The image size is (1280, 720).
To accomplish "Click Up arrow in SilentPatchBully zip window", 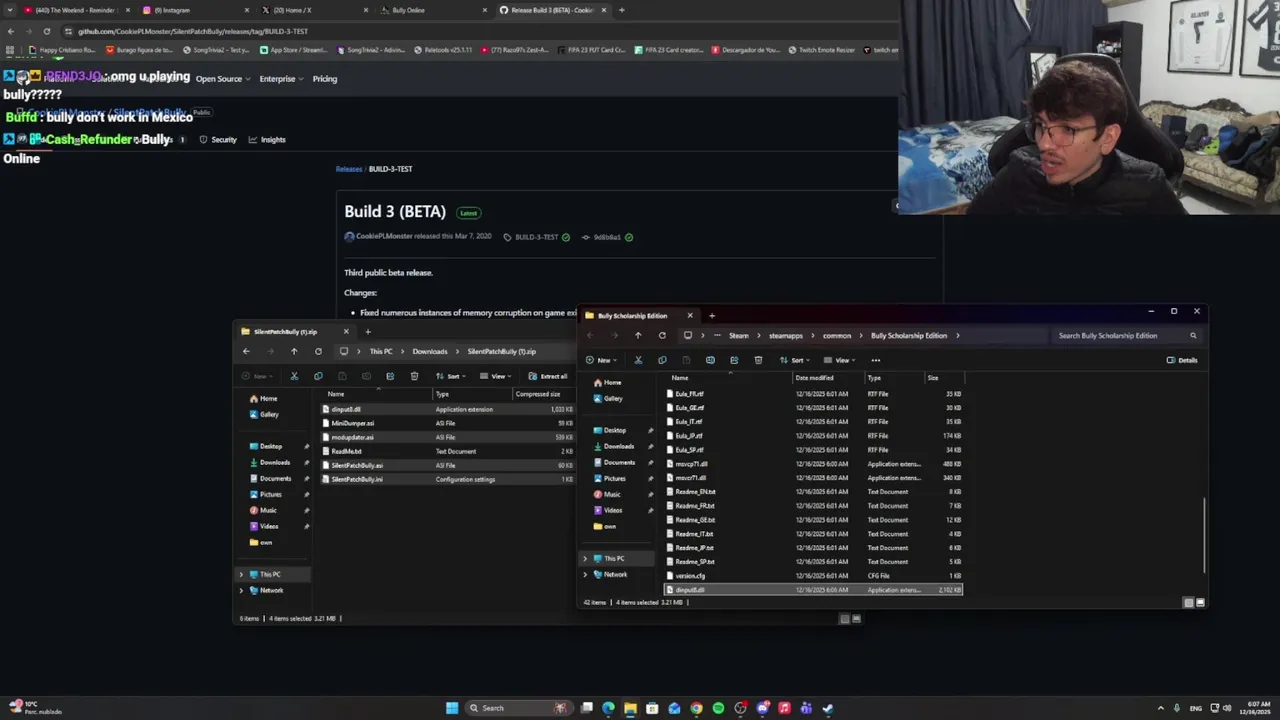I will coord(294,351).
